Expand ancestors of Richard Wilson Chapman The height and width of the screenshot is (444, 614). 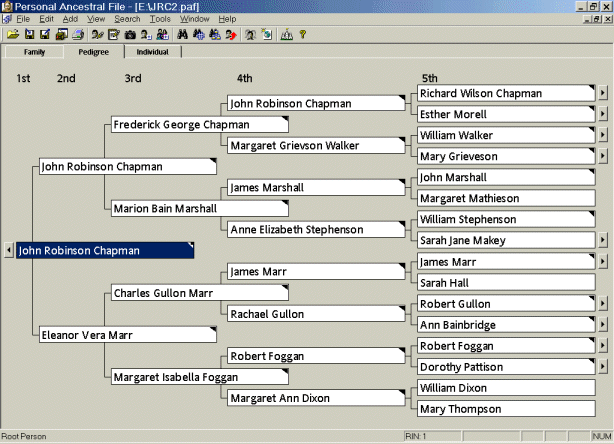click(x=602, y=94)
